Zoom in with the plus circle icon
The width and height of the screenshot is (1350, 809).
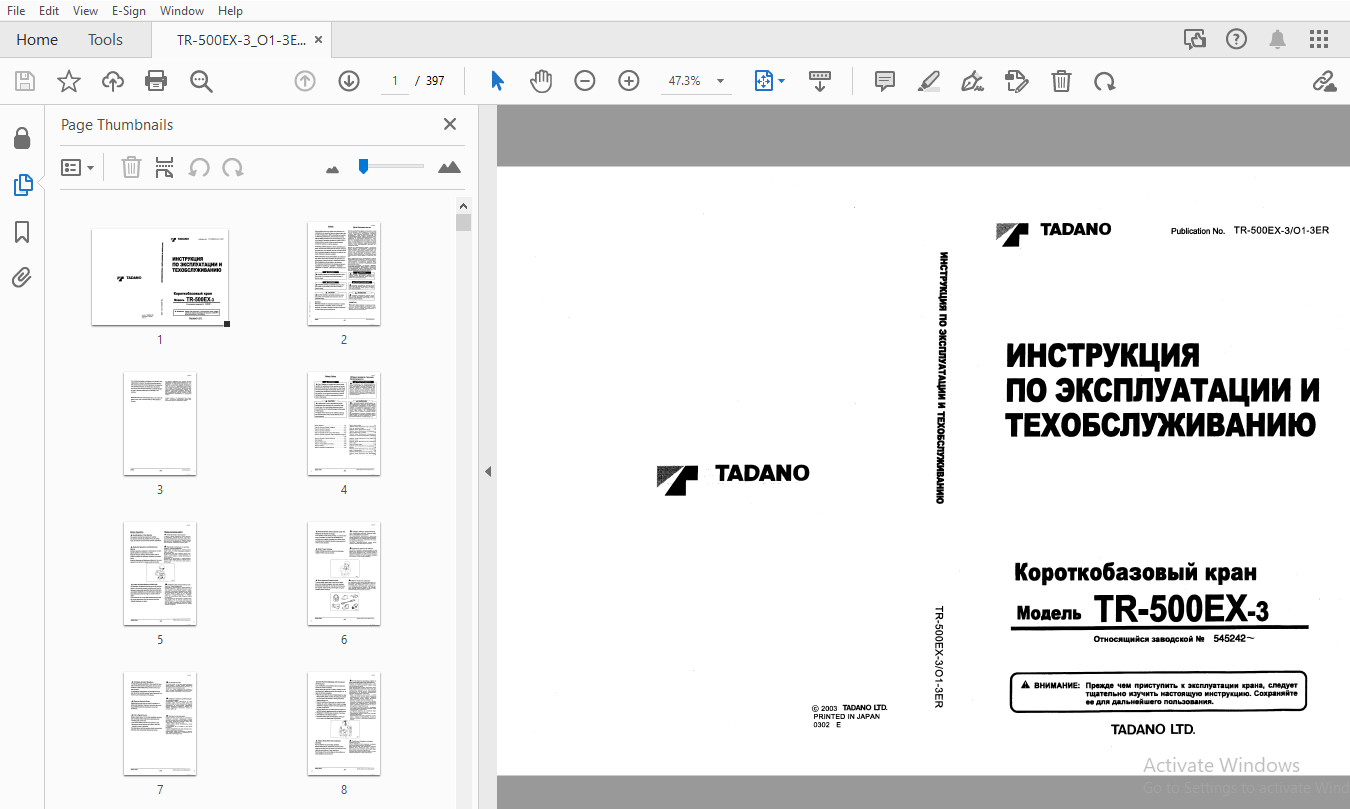[629, 81]
